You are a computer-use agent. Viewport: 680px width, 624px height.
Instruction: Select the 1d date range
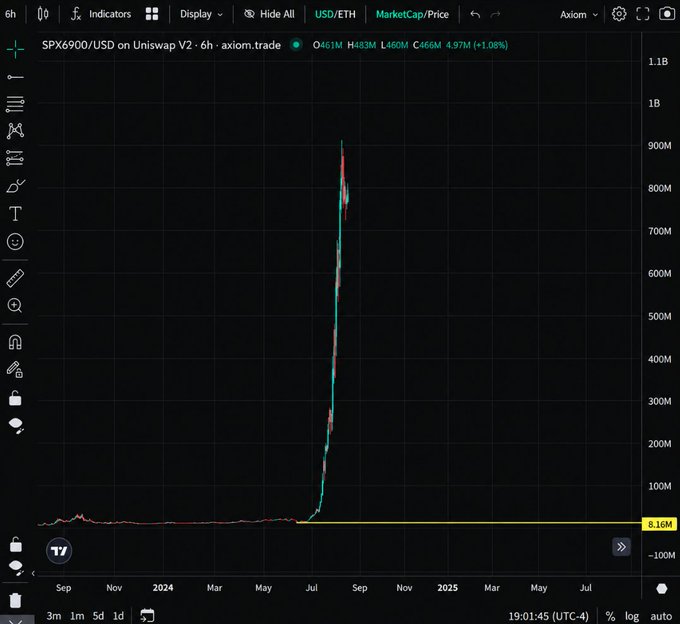click(x=118, y=616)
